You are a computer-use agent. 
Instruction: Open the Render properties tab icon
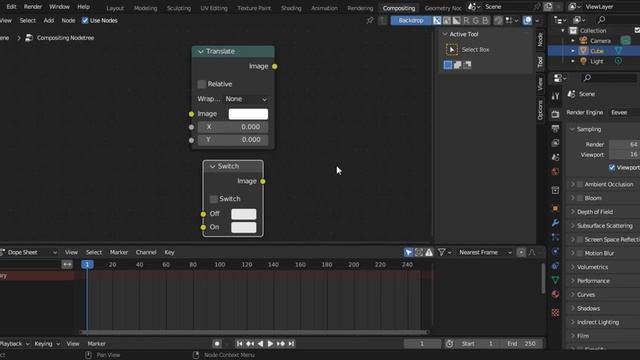(x=555, y=114)
